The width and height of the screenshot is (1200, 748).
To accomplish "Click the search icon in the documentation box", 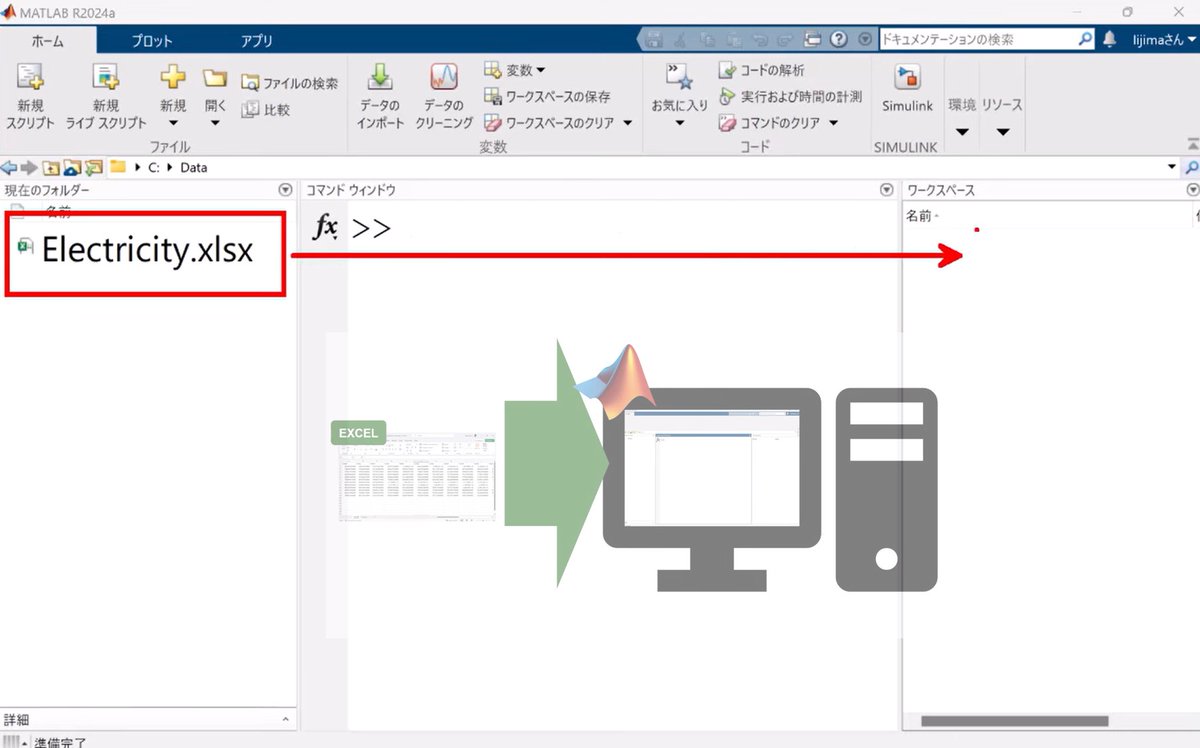I will click(x=1086, y=40).
